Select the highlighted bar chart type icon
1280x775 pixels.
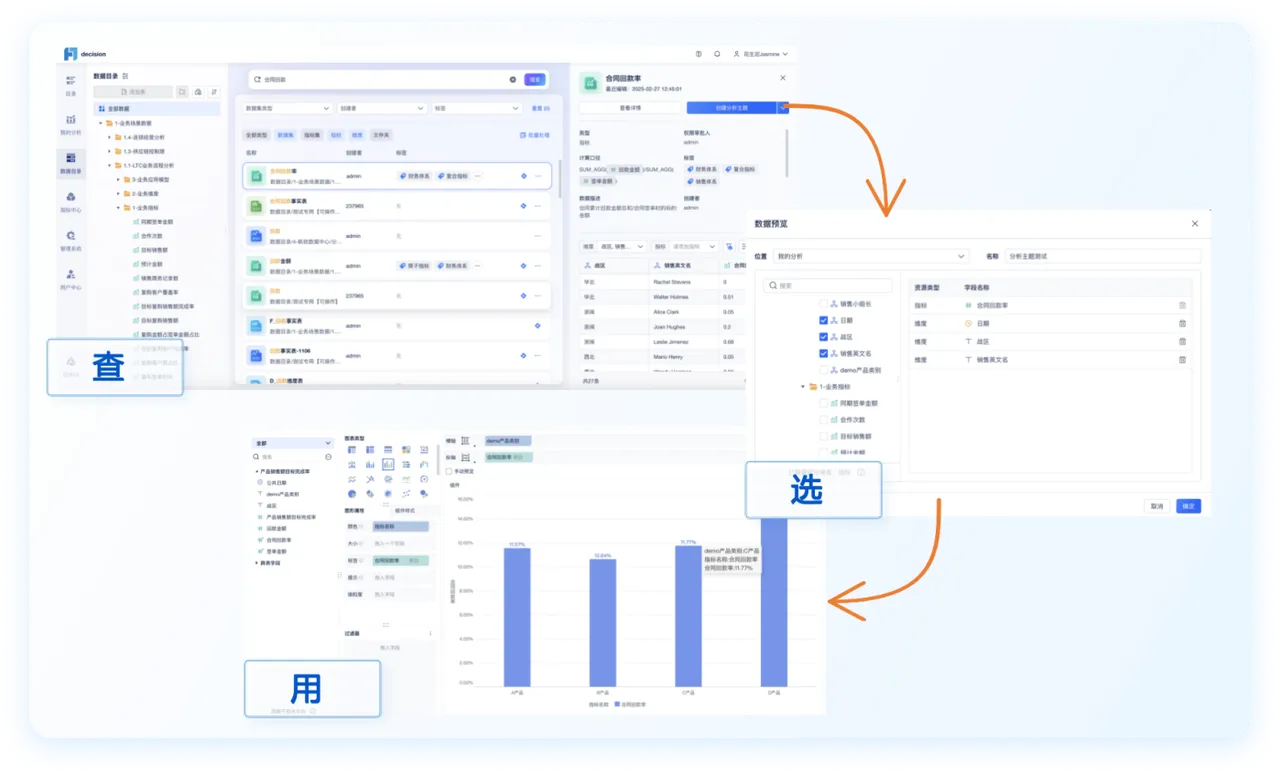coord(388,465)
